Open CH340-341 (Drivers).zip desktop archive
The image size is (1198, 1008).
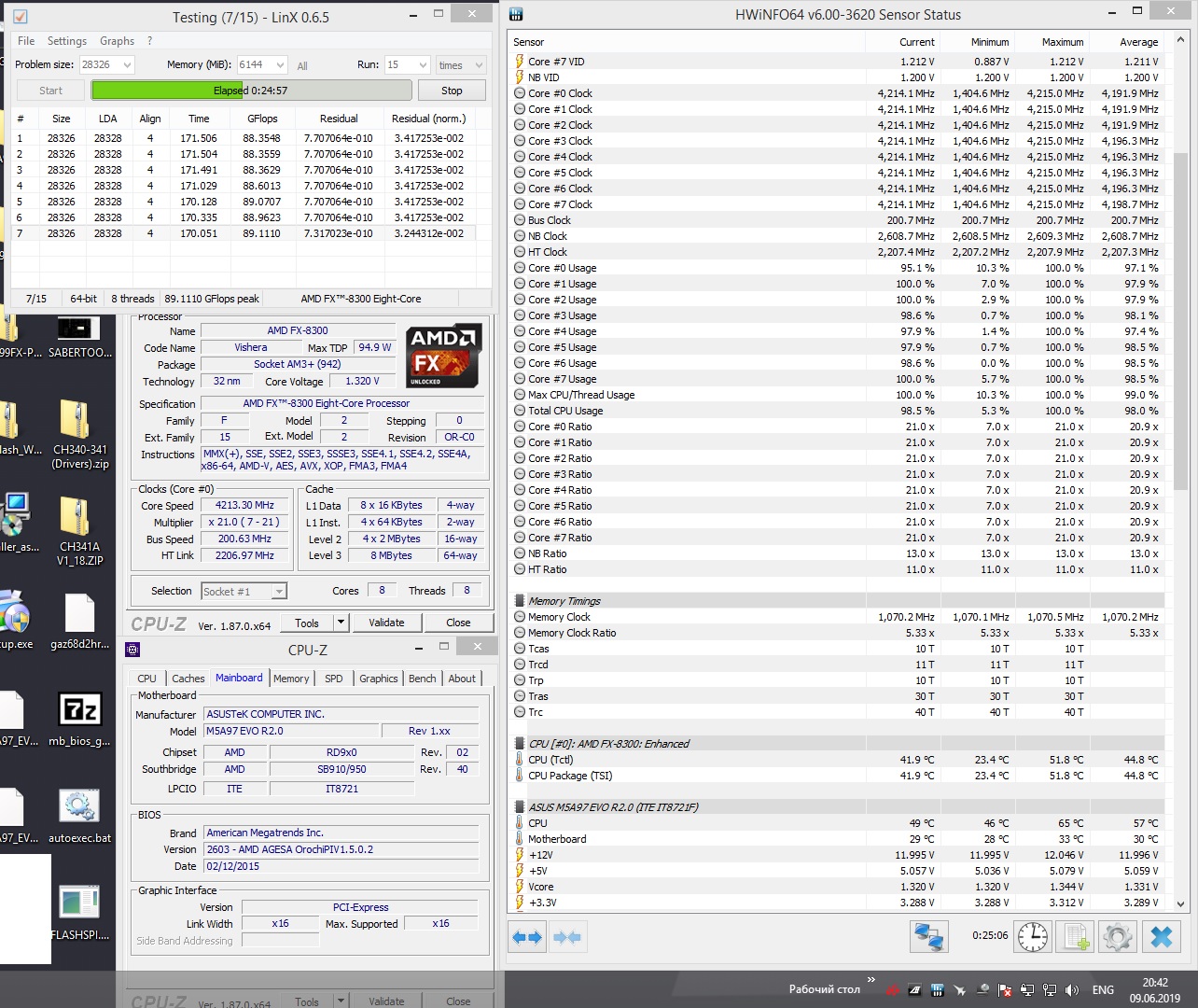click(x=79, y=435)
